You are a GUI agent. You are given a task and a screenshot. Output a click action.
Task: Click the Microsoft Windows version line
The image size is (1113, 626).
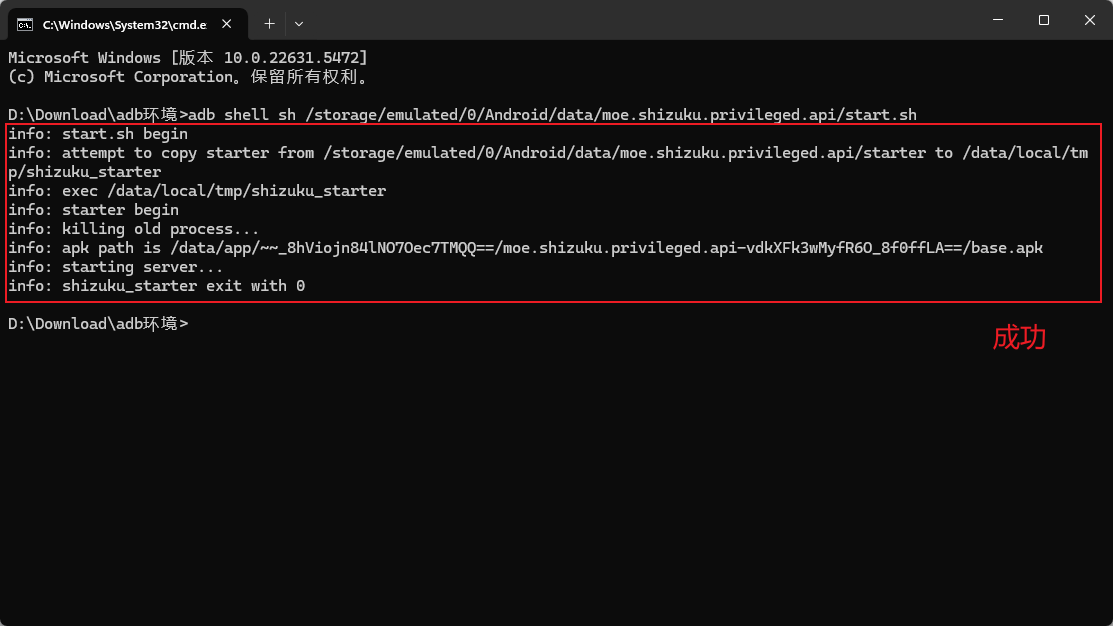tap(188, 58)
